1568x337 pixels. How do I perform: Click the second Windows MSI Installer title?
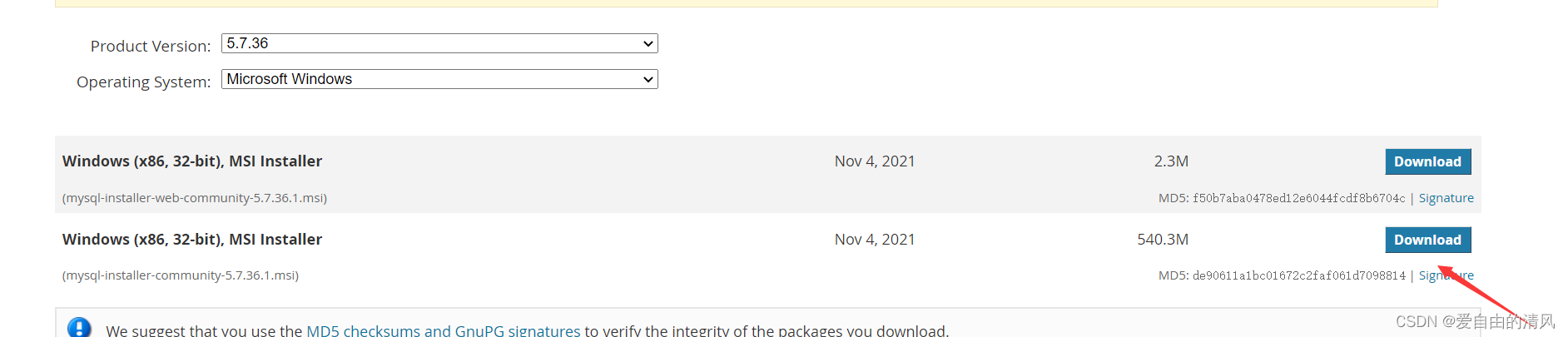coord(192,240)
